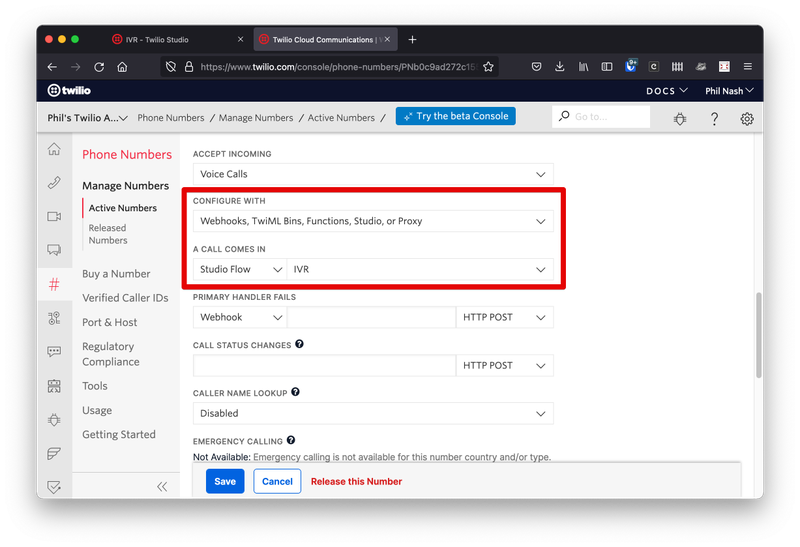Select the Twilio Cloud Communications tab
800x547 pixels.
coord(326,39)
